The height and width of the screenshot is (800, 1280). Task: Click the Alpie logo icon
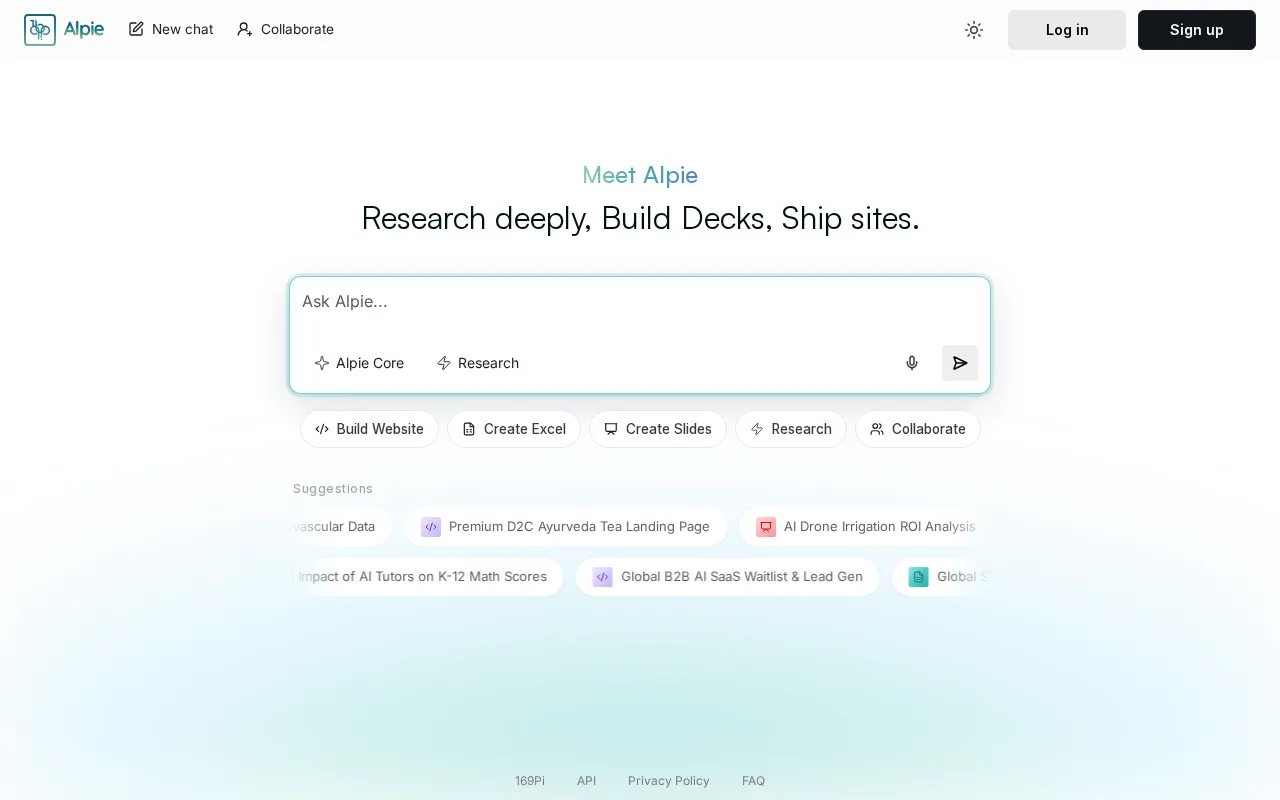point(40,30)
